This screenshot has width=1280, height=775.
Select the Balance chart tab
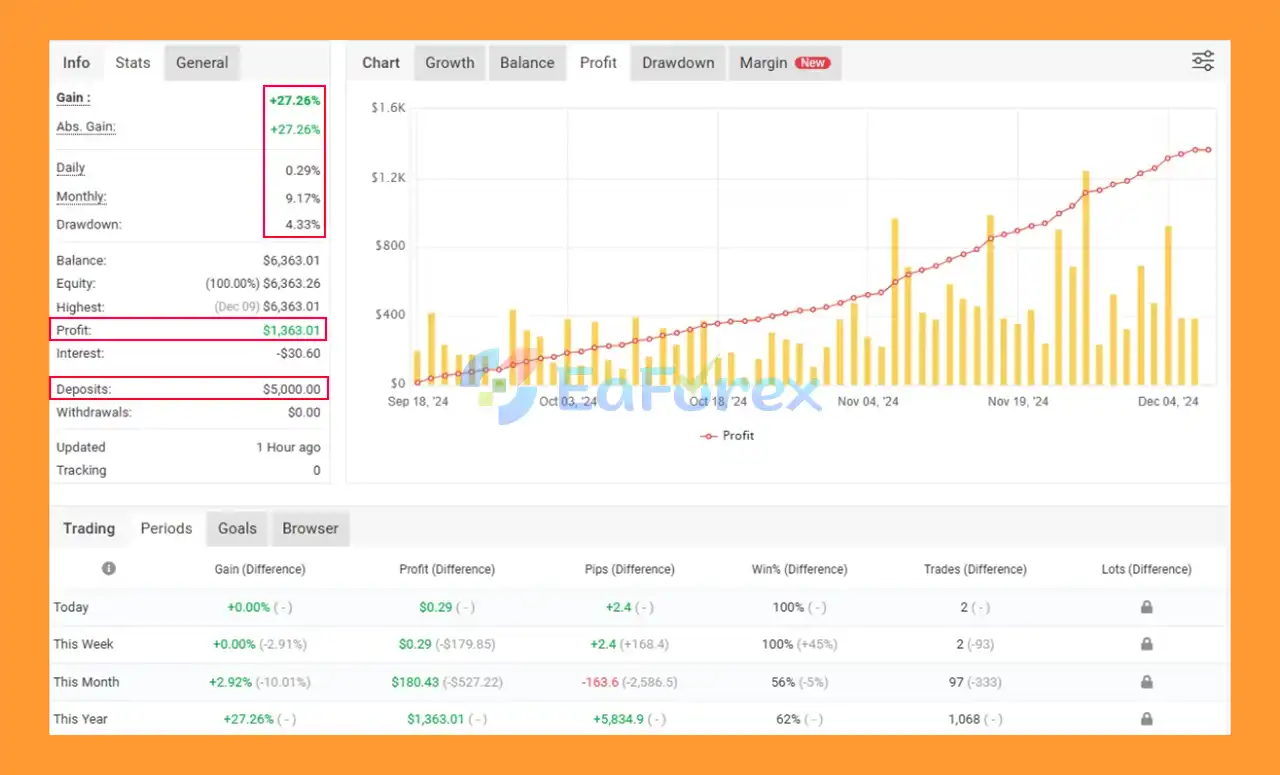[x=527, y=62]
